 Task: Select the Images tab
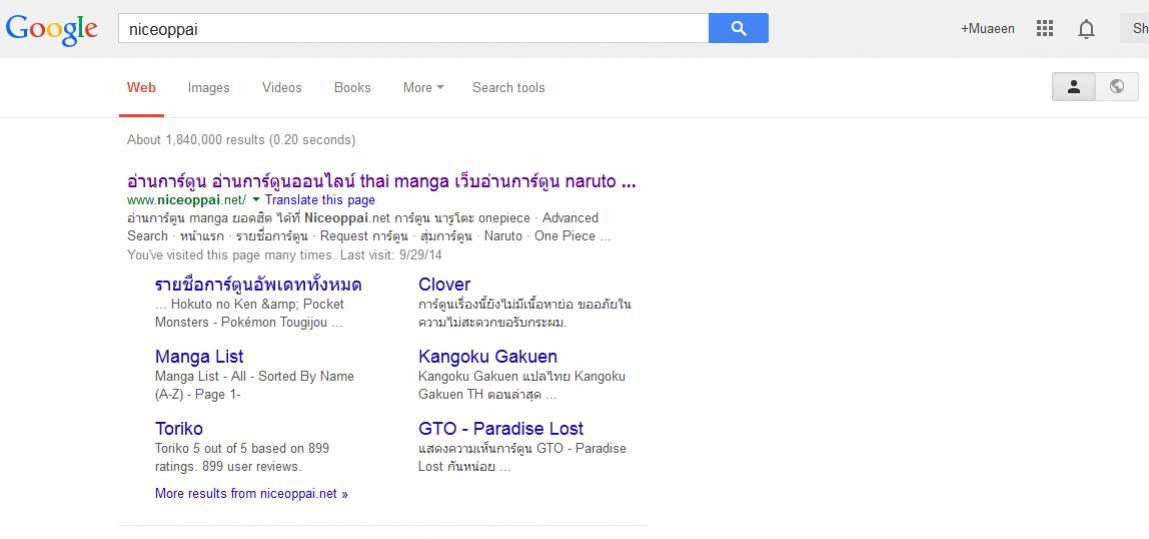[208, 88]
